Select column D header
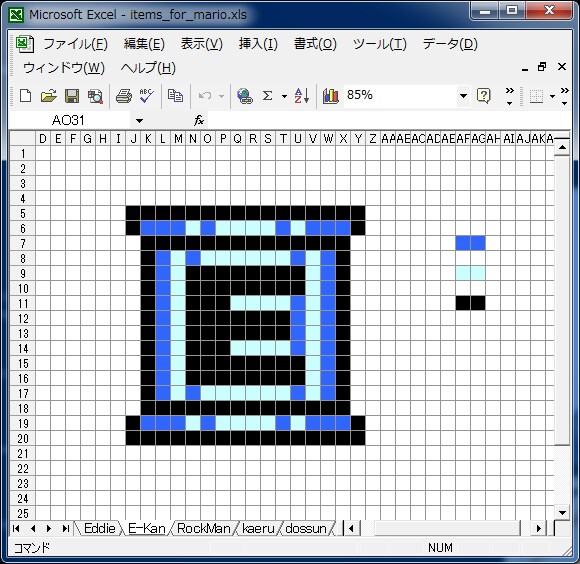The width and height of the screenshot is (580, 564). (x=43, y=139)
